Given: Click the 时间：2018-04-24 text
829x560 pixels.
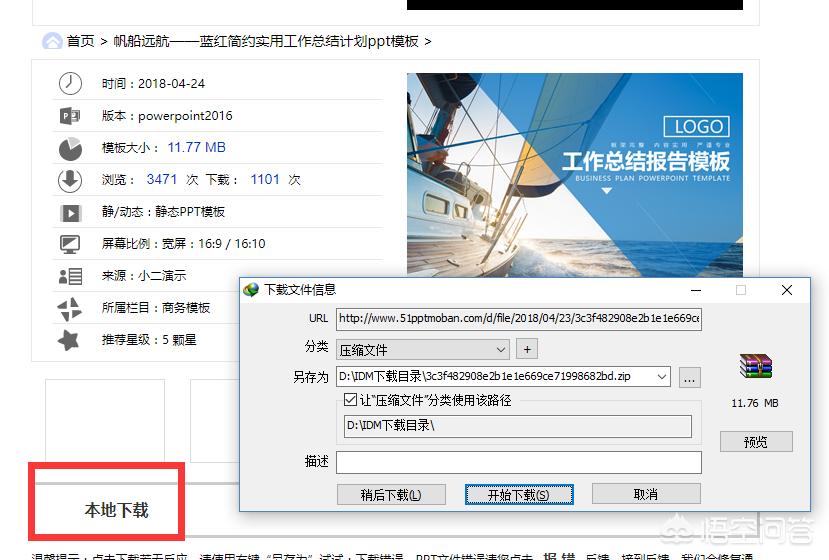Looking at the screenshot, I should pyautogui.click(x=153, y=84).
